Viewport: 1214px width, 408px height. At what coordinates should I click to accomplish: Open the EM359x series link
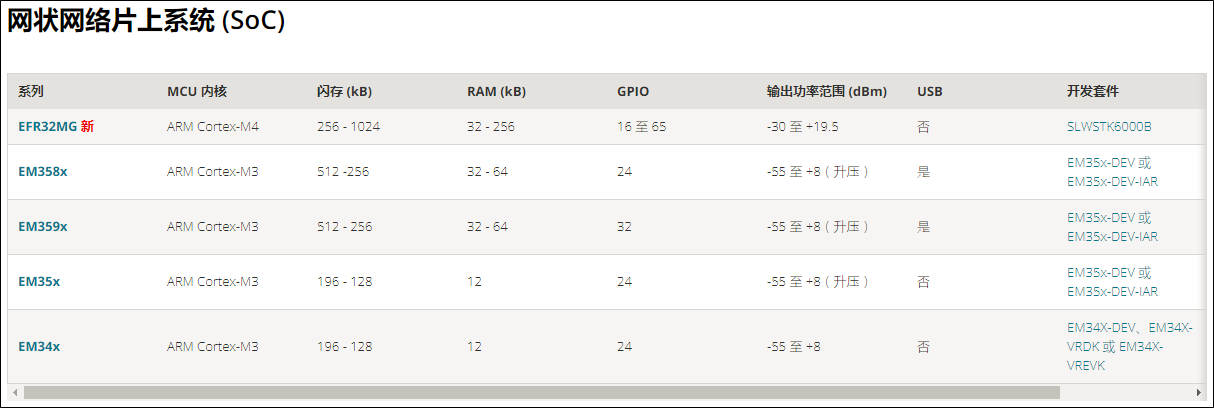[43, 227]
